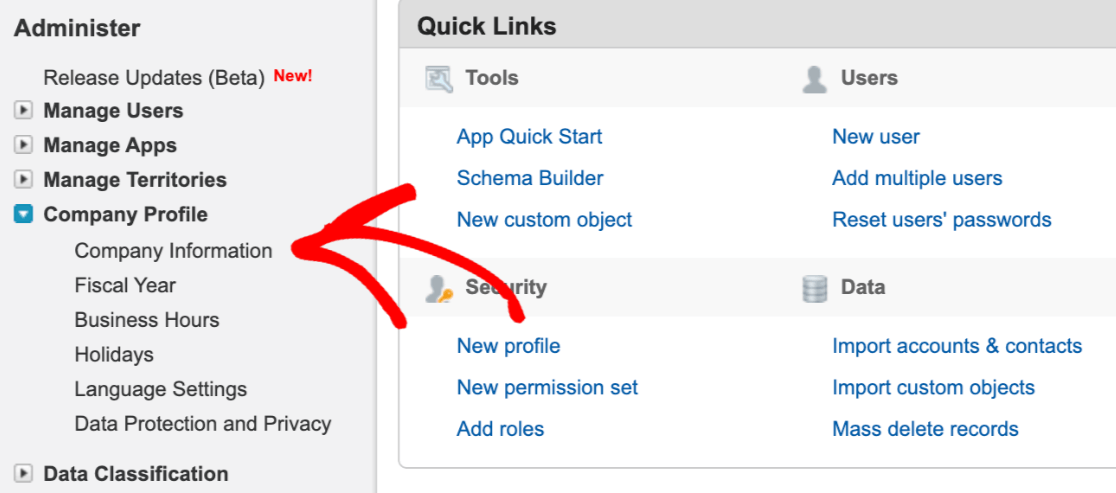Open Company Information in the sidebar
The image size is (1116, 493).
pyautogui.click(x=173, y=251)
